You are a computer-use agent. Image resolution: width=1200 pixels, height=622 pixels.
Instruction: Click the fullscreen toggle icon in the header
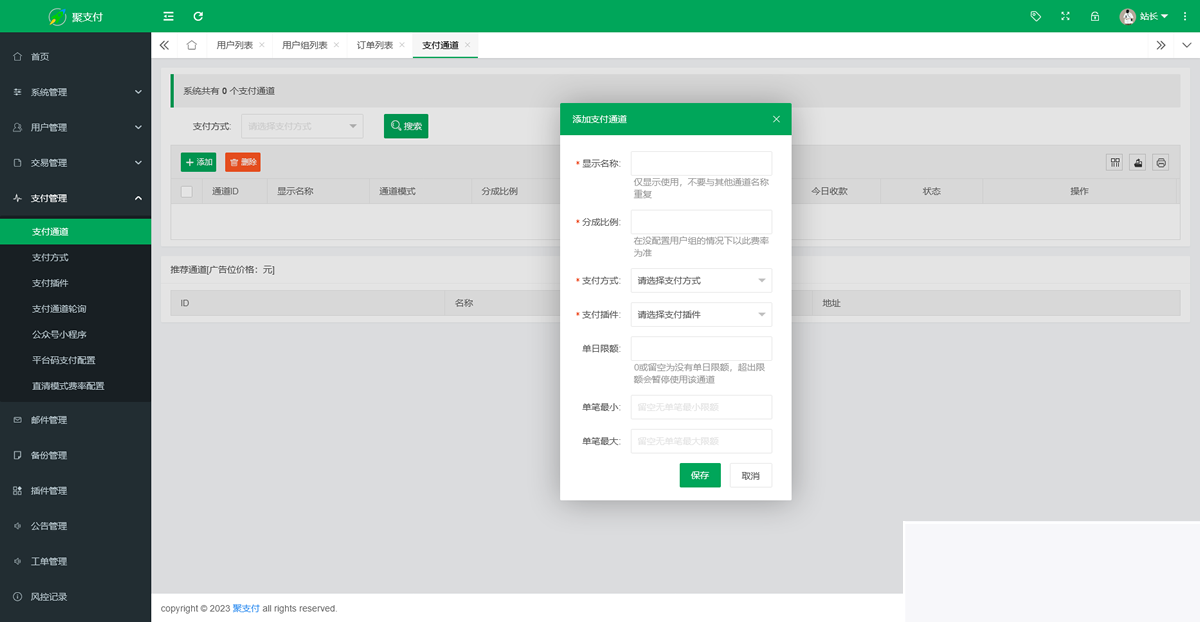[x=1065, y=16]
